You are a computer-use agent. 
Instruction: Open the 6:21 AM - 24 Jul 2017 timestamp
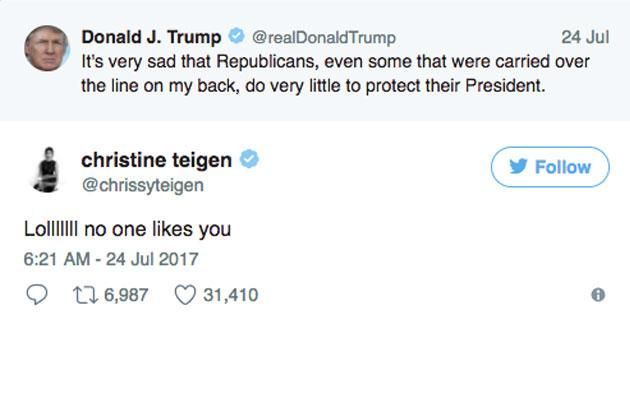[x=111, y=259]
